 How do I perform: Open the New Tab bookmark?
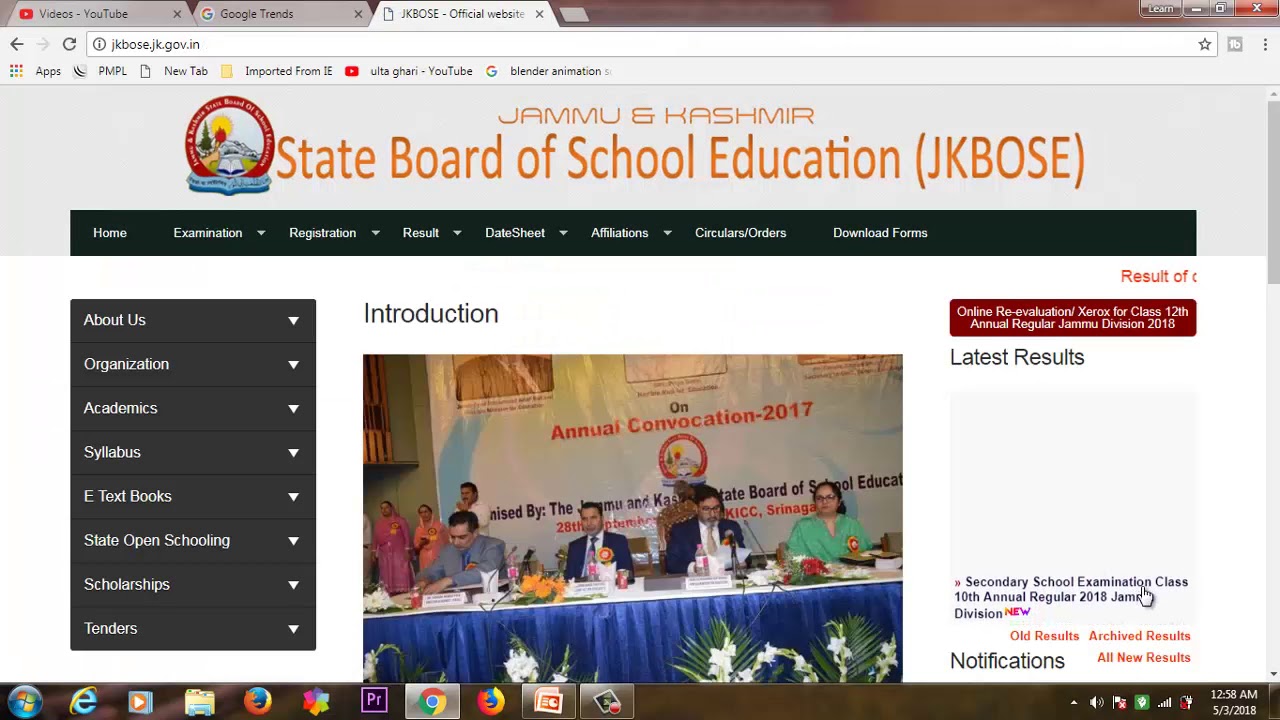(x=174, y=71)
